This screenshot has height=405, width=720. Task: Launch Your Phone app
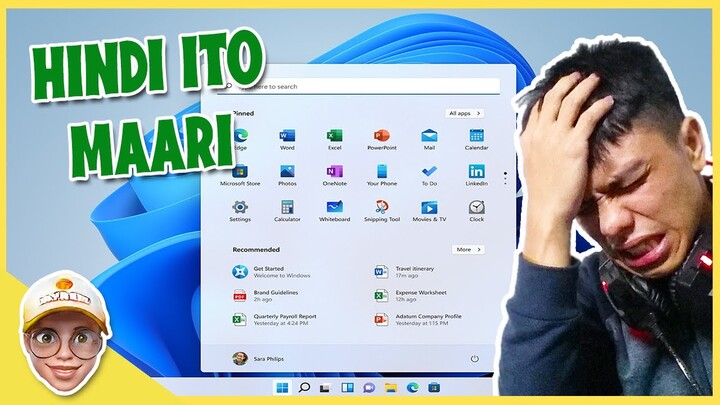[x=382, y=175]
